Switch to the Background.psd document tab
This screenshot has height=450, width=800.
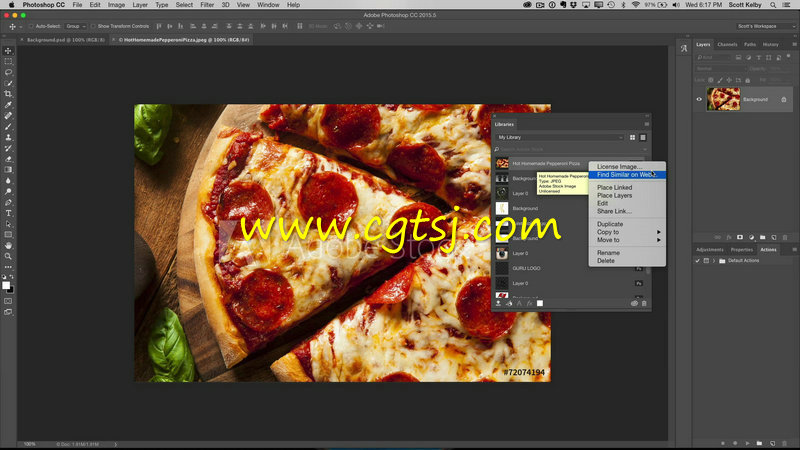tap(65, 39)
